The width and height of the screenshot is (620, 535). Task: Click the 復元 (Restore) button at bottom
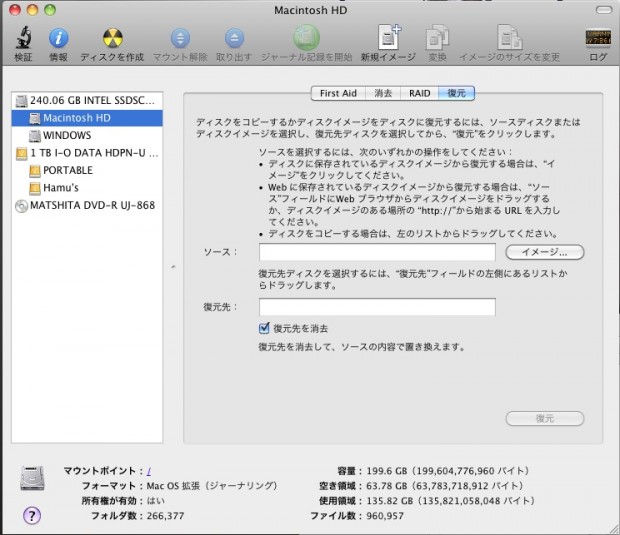[544, 418]
